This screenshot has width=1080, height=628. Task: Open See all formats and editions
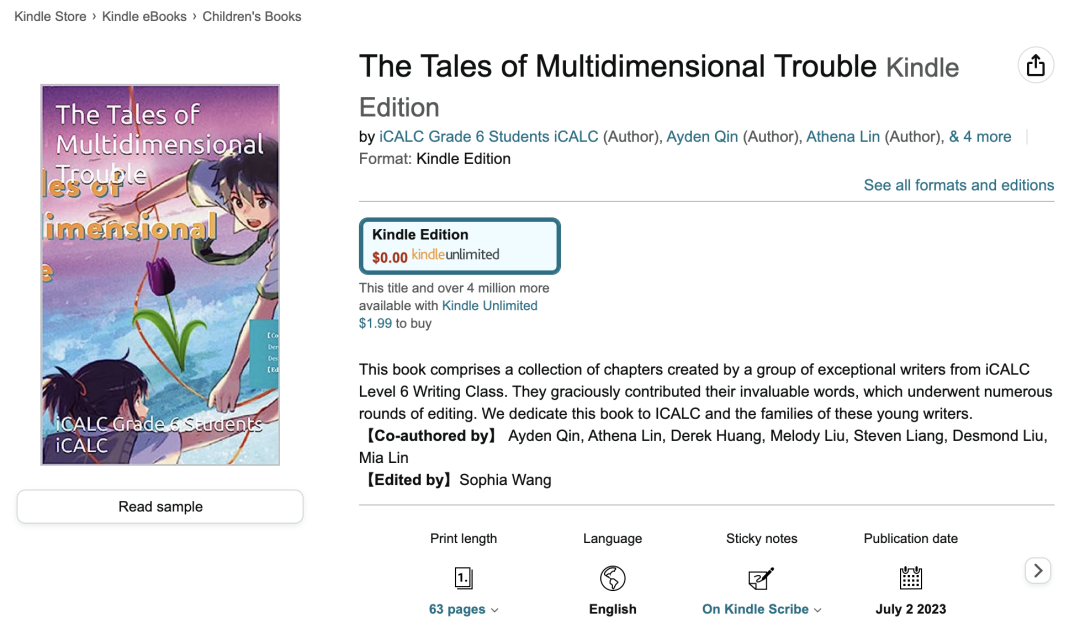(958, 185)
